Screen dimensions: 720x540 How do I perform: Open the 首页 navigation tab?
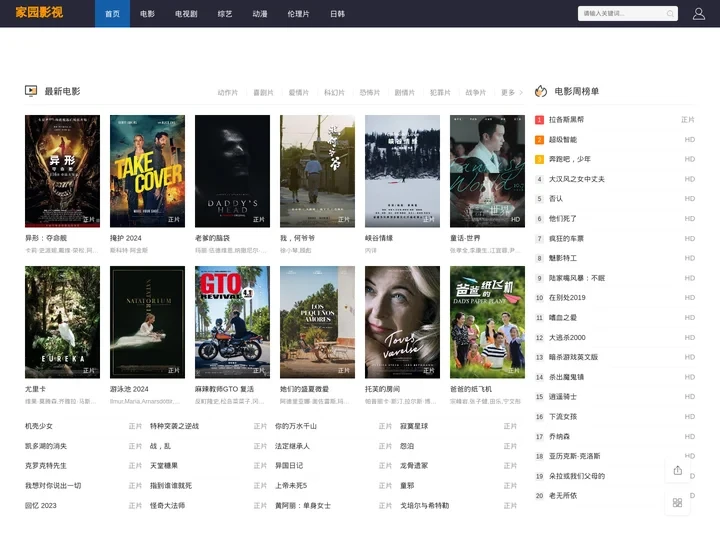(112, 14)
